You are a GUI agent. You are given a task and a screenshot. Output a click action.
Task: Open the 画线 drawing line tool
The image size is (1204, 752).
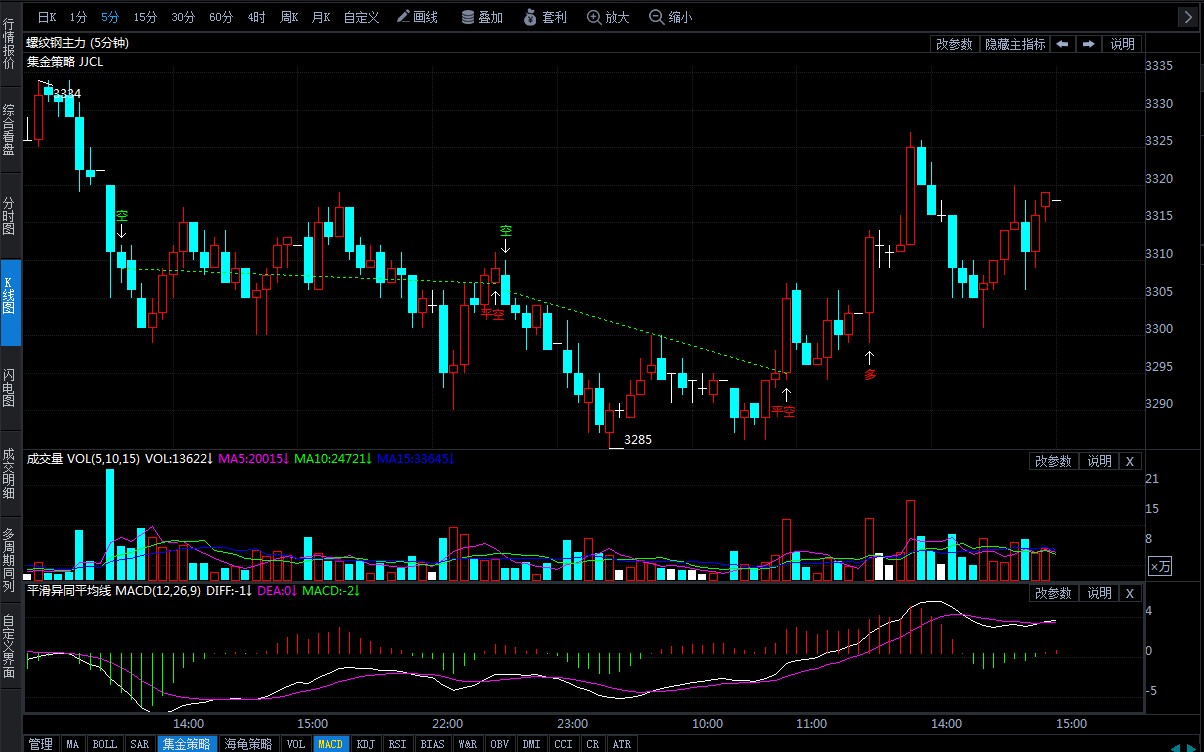[x=417, y=17]
